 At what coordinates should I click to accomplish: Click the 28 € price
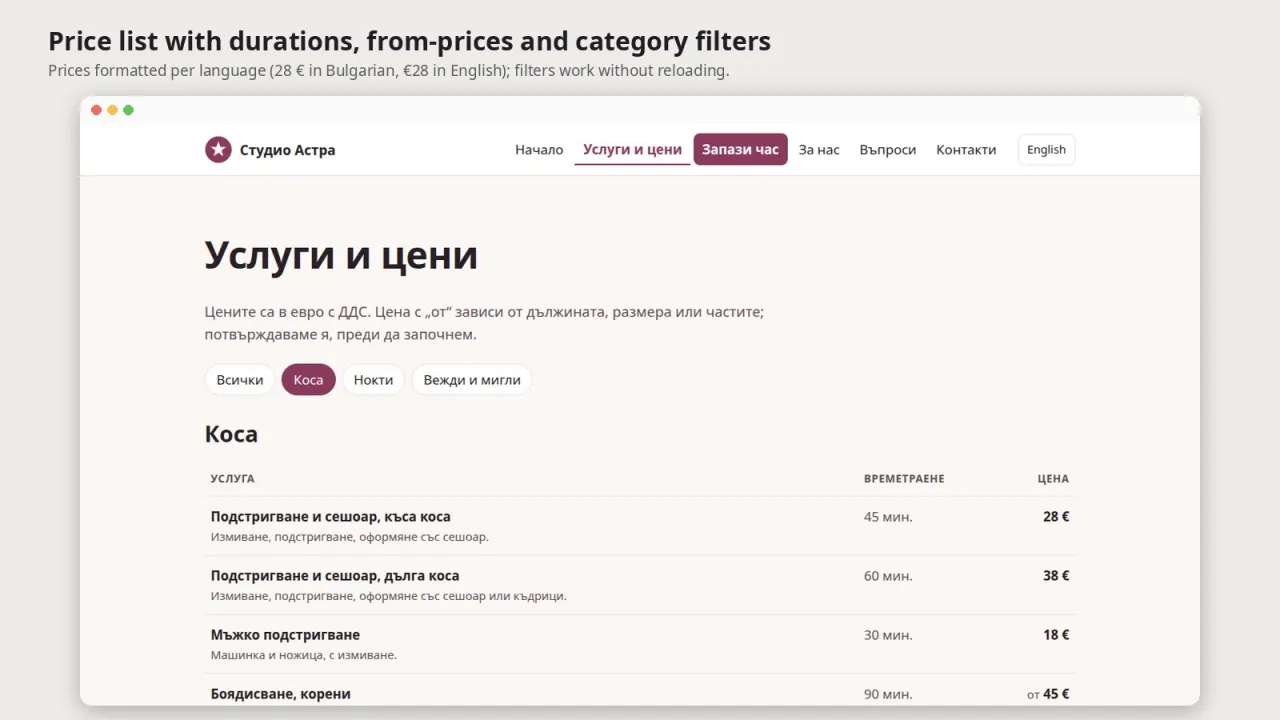[x=1056, y=517]
